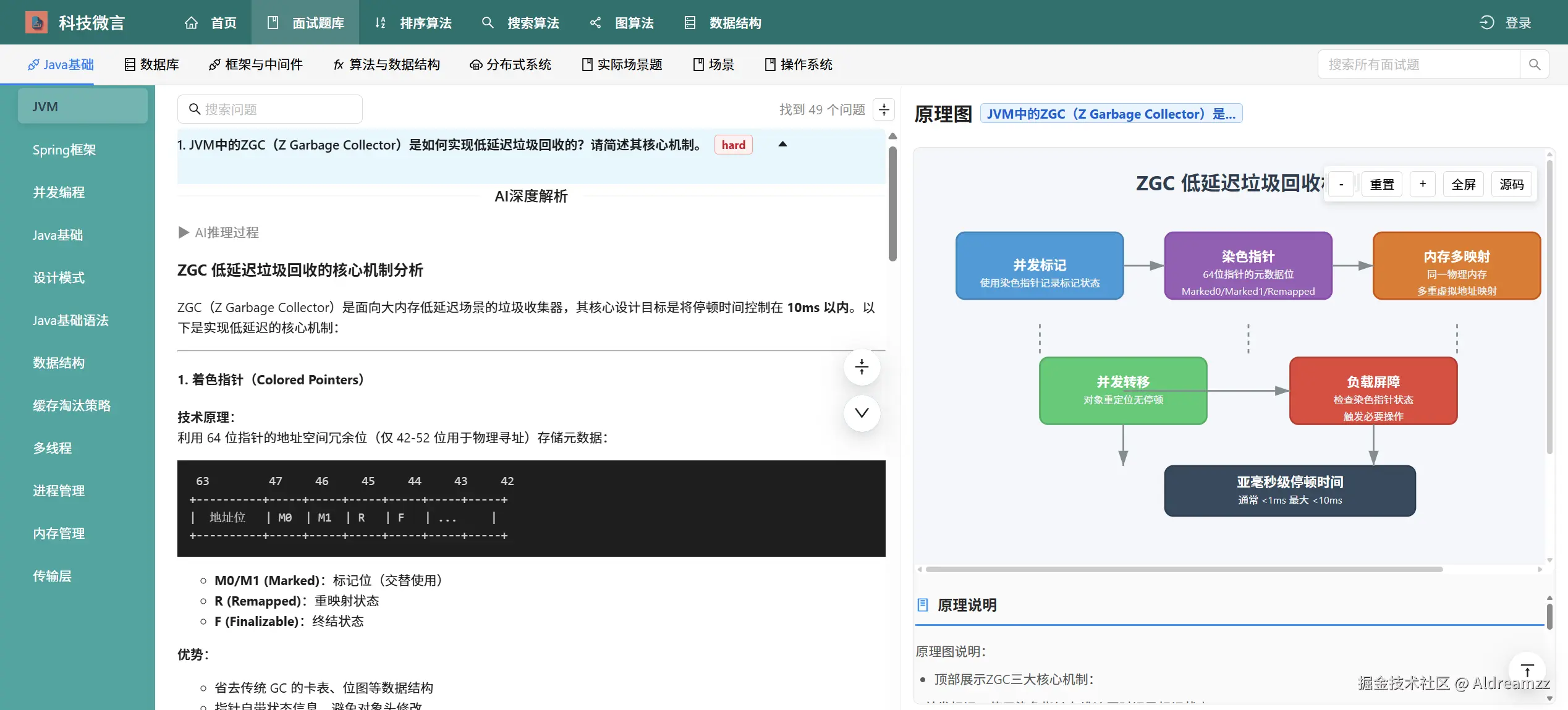This screenshot has height=710, width=1568.
Task: Select 进程管理 in the sidebar
Action: pyautogui.click(x=82, y=491)
